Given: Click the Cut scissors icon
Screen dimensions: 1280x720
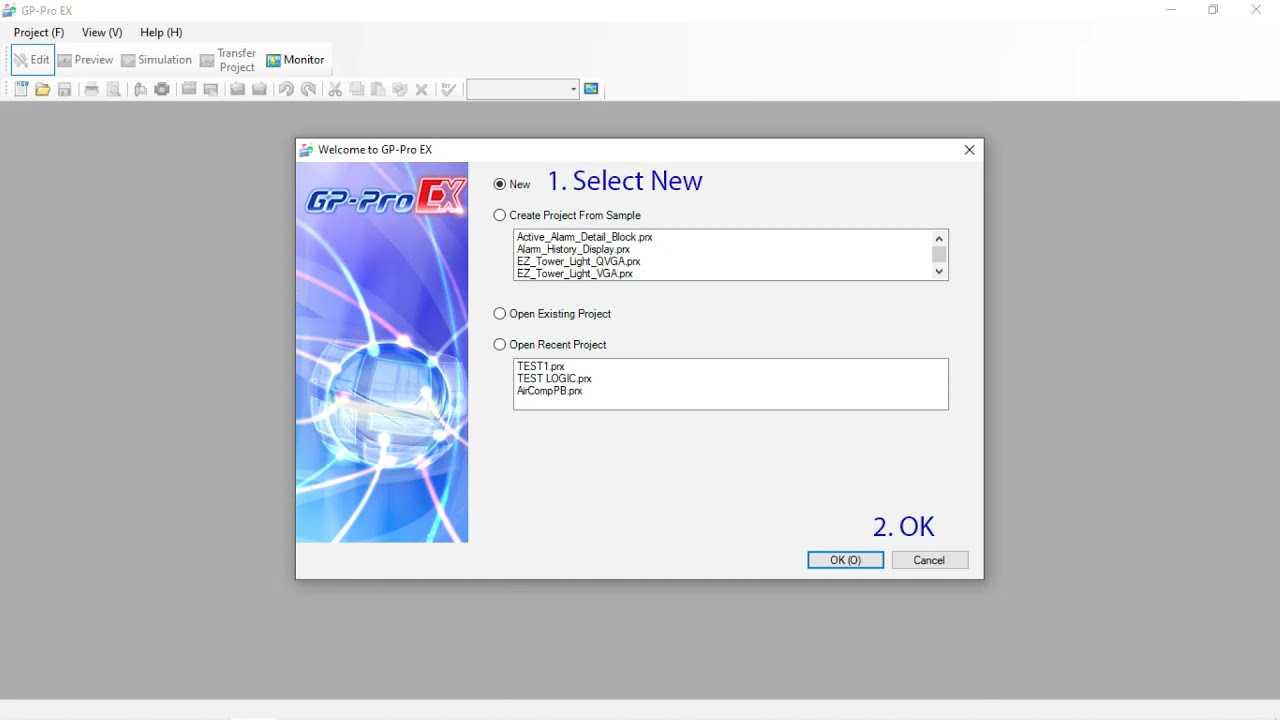Looking at the screenshot, I should (x=335, y=89).
